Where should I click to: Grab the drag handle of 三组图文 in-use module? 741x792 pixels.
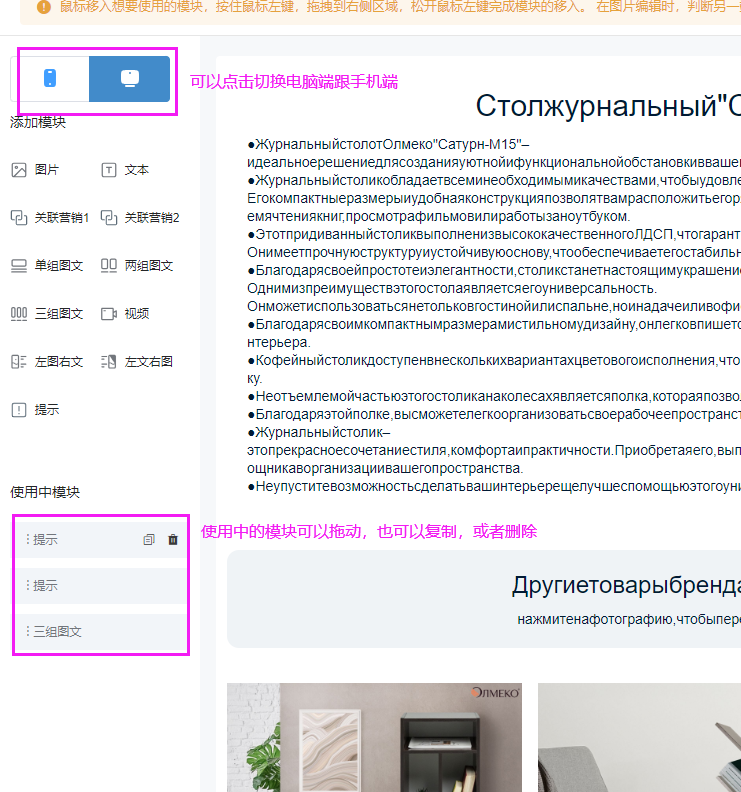(28, 631)
